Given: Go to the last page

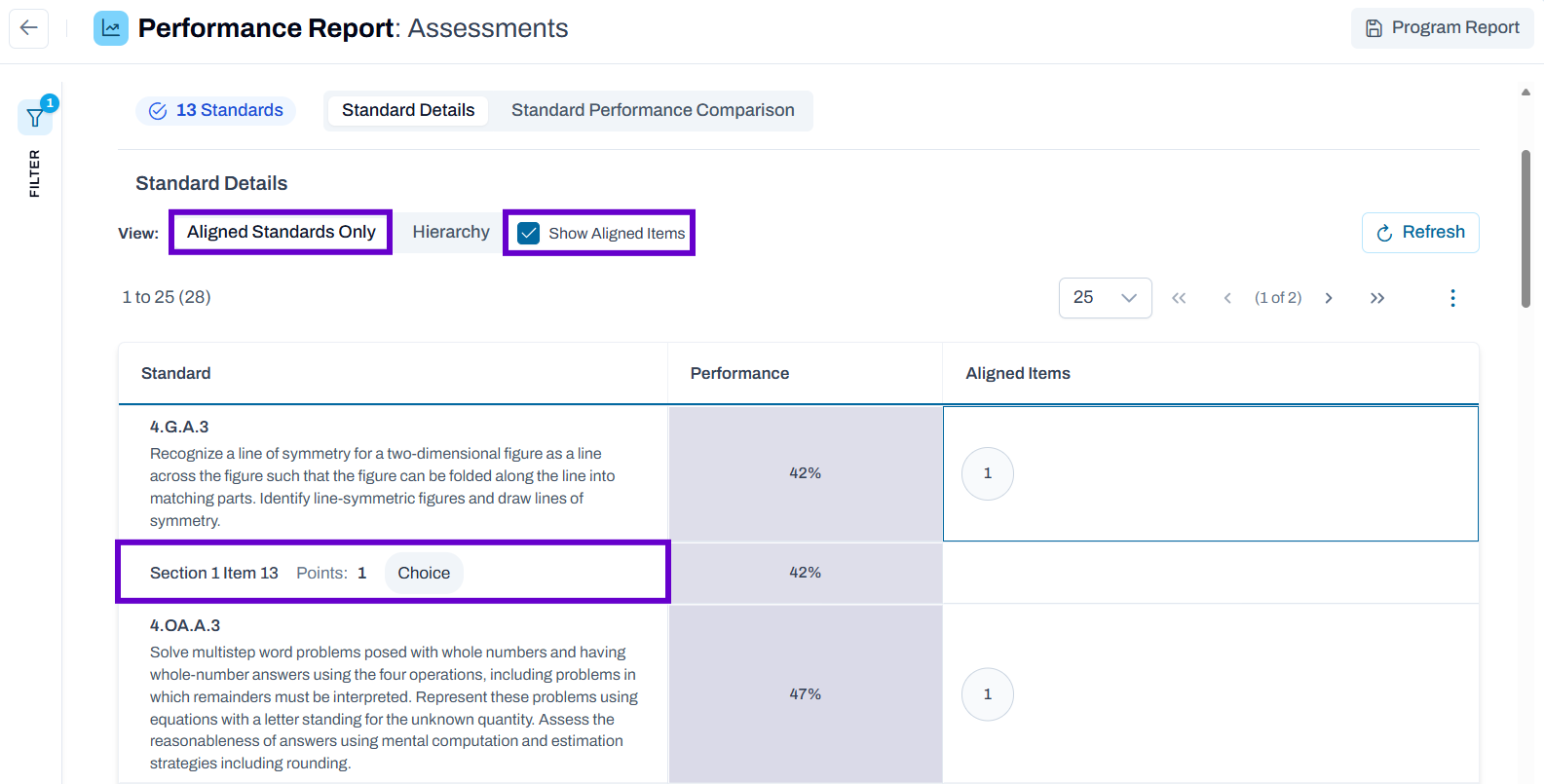Looking at the screenshot, I should (x=1377, y=298).
